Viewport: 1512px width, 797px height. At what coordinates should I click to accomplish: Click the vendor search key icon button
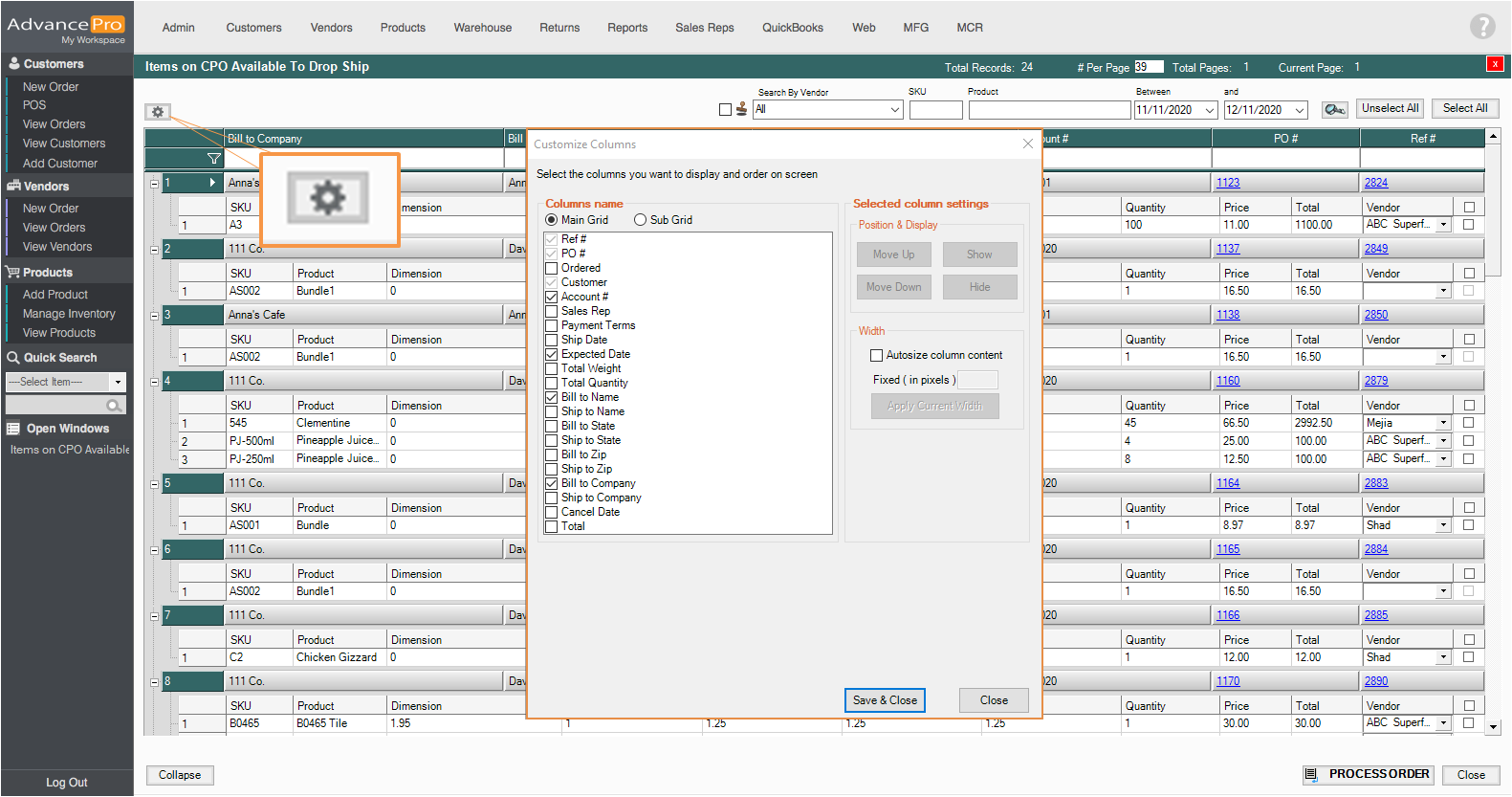coord(1334,110)
